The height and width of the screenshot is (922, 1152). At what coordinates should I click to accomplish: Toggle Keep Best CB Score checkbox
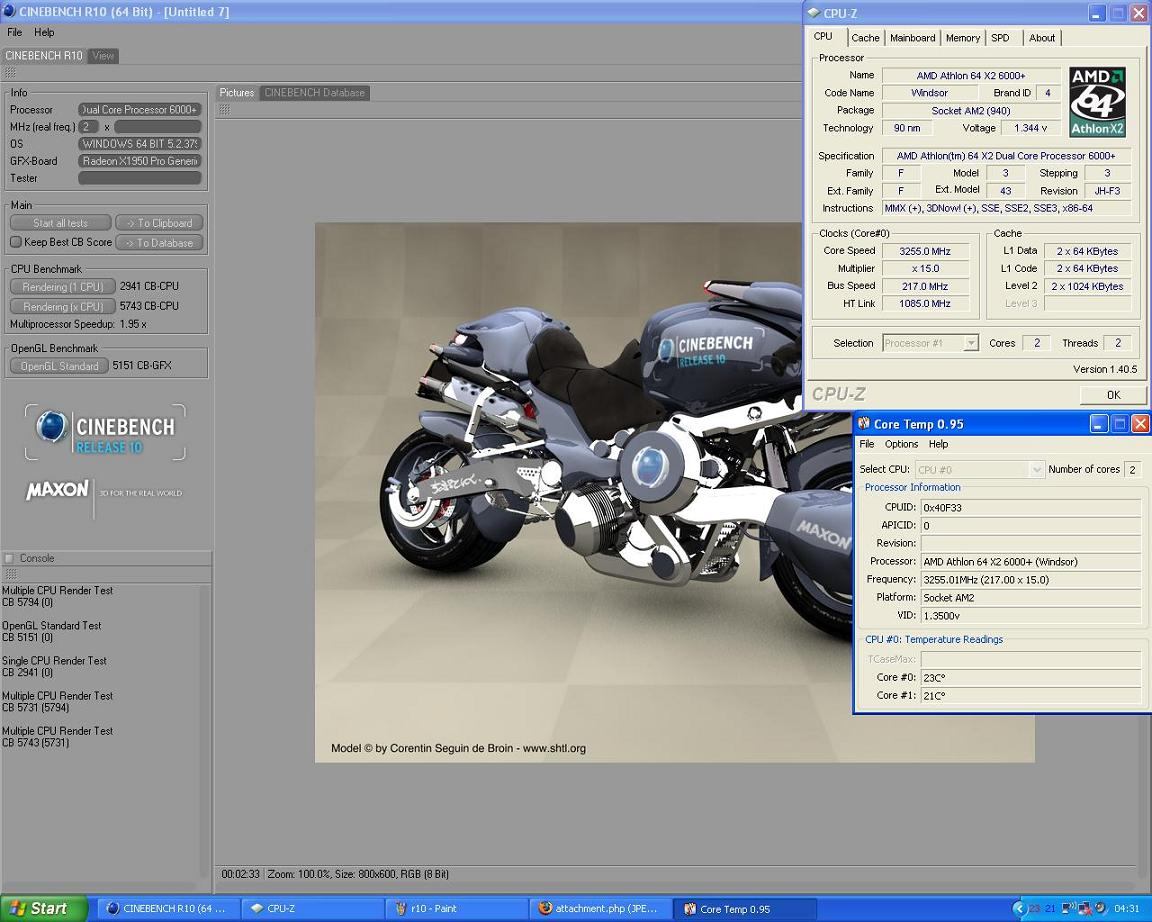[x=15, y=242]
